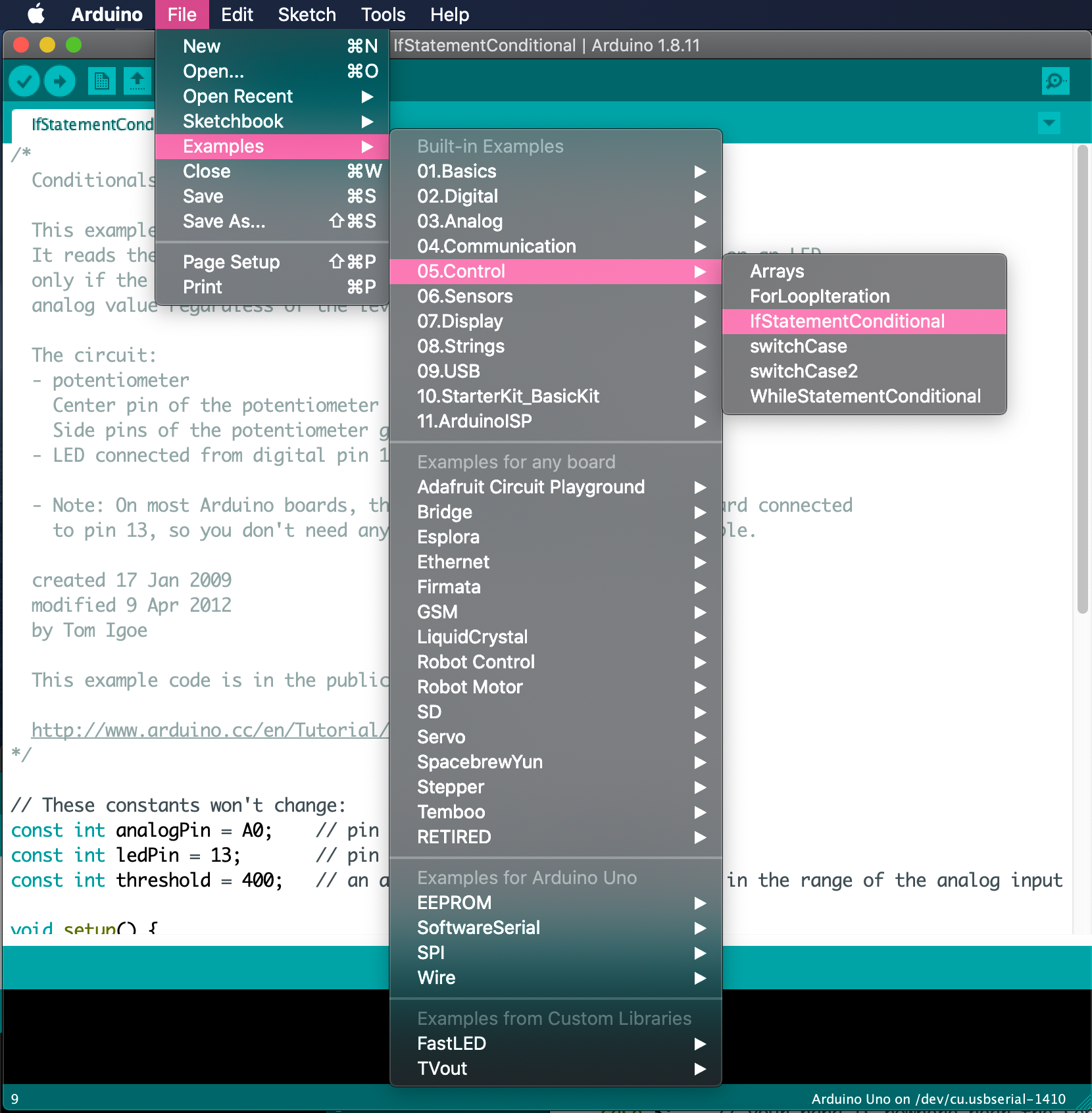The width and height of the screenshot is (1092, 1113).
Task: Open the Arduino application menu
Action: click(x=107, y=14)
